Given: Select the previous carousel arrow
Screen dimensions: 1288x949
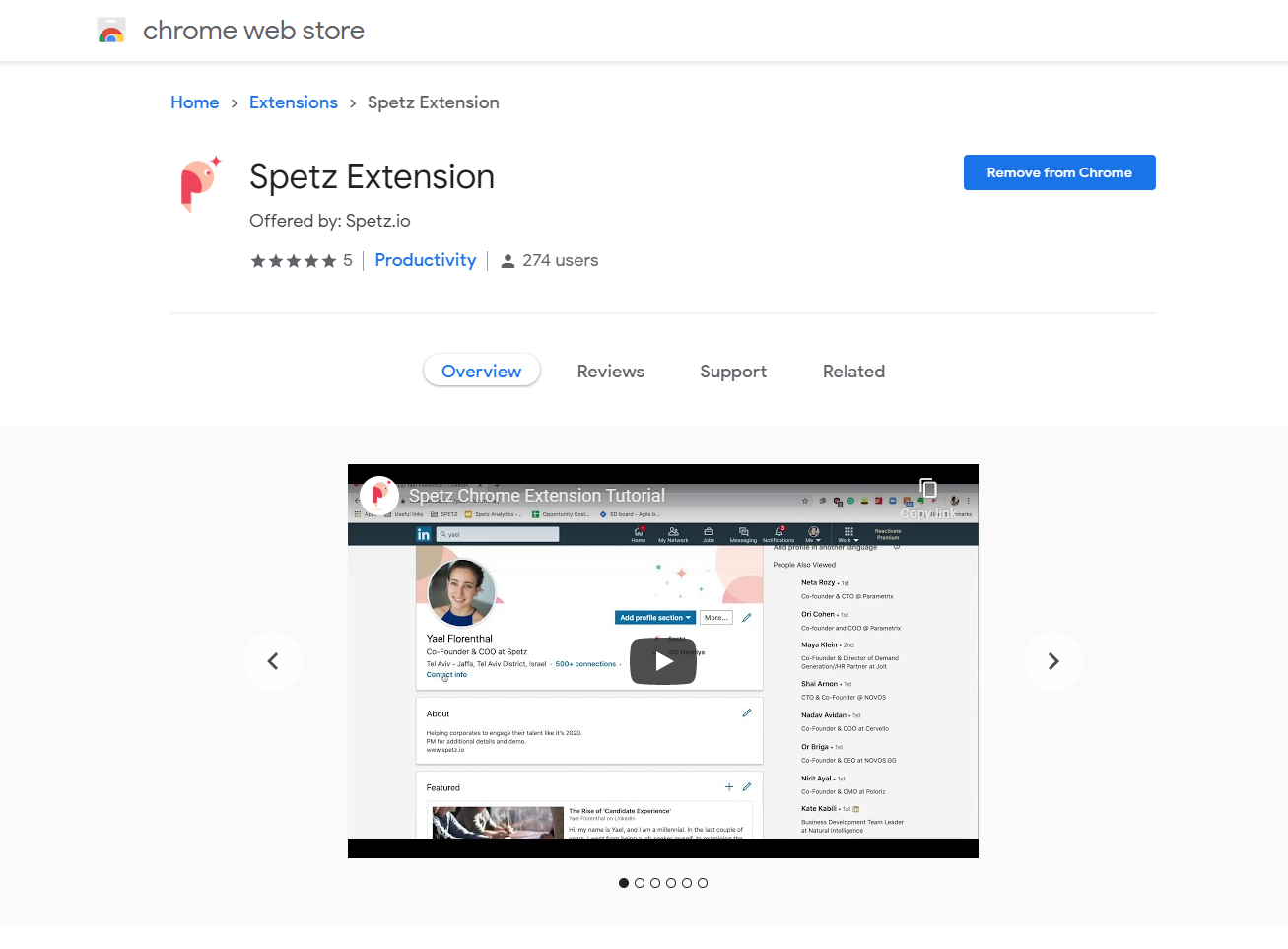Looking at the screenshot, I should tap(273, 661).
